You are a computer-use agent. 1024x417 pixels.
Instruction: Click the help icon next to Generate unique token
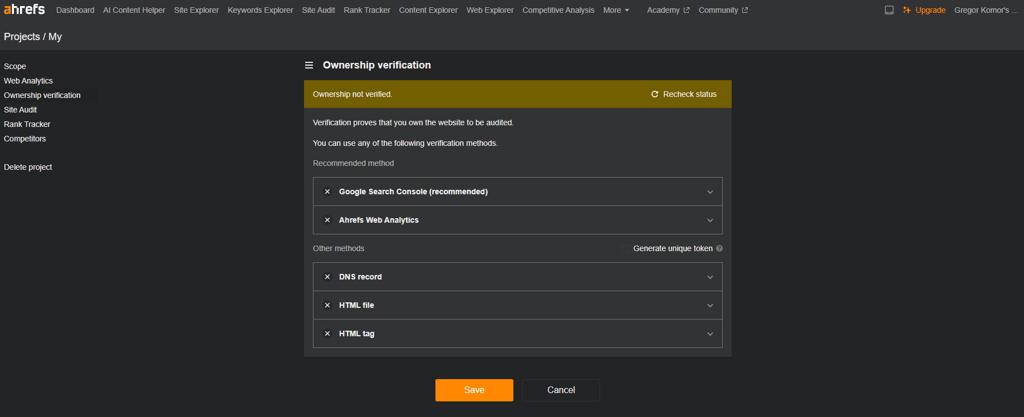click(719, 249)
